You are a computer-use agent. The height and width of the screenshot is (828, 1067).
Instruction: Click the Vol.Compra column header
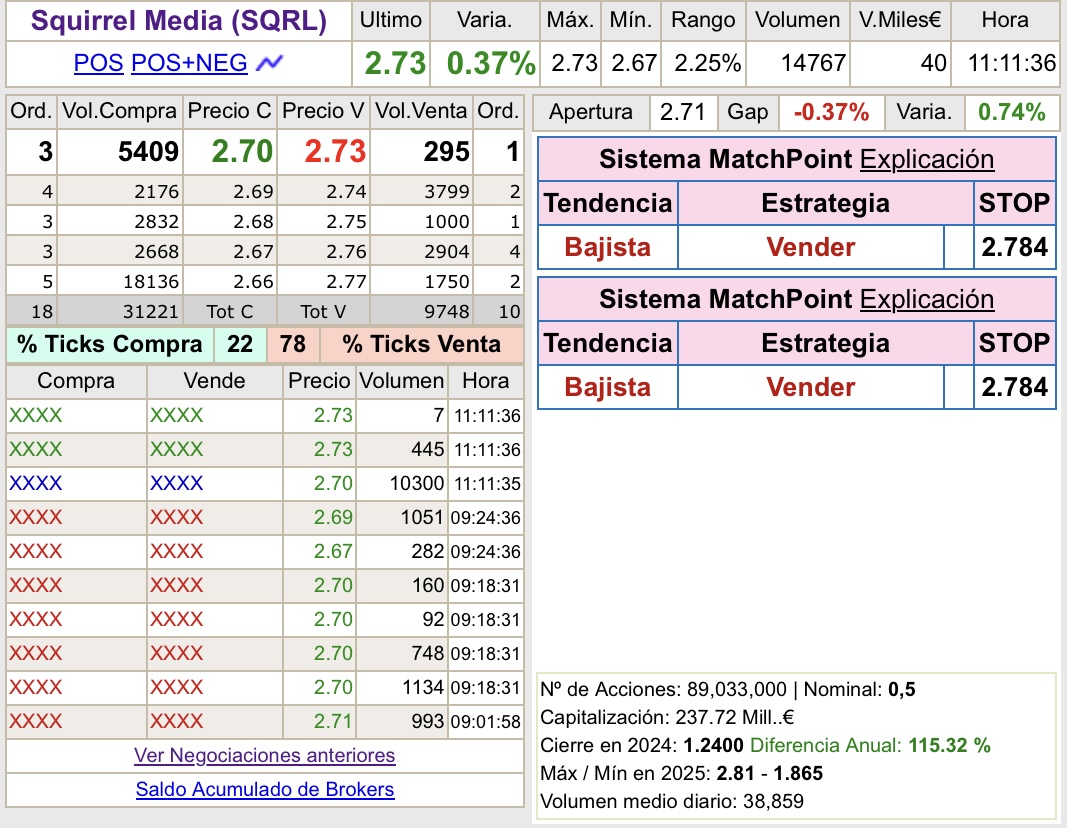click(x=120, y=111)
